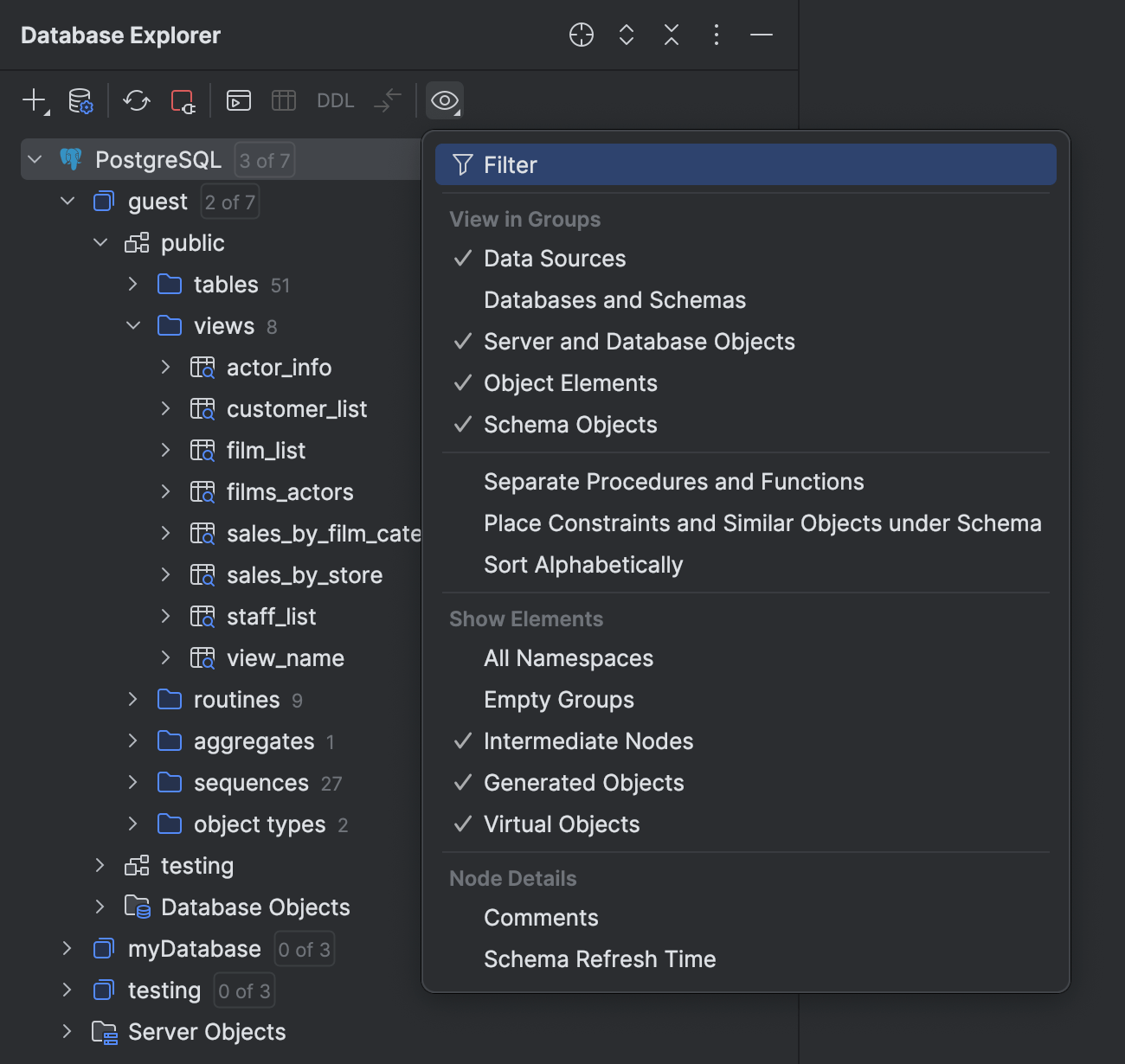Image resolution: width=1125 pixels, height=1064 pixels.
Task: Open the Data Source Properties icon
Action: tap(80, 101)
